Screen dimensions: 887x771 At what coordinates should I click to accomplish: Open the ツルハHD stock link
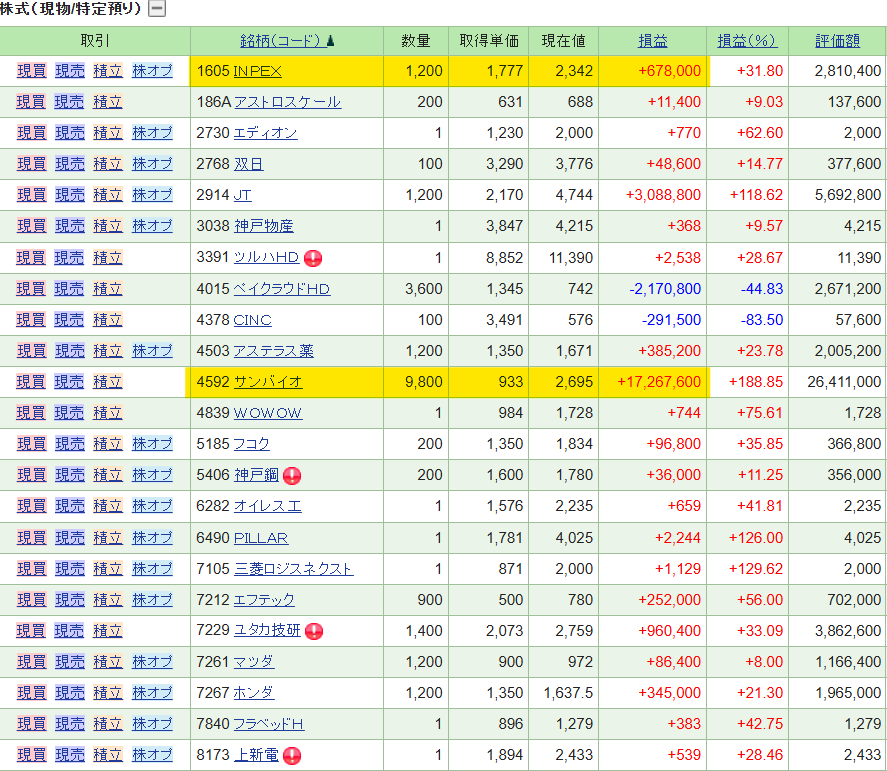[x=266, y=257]
